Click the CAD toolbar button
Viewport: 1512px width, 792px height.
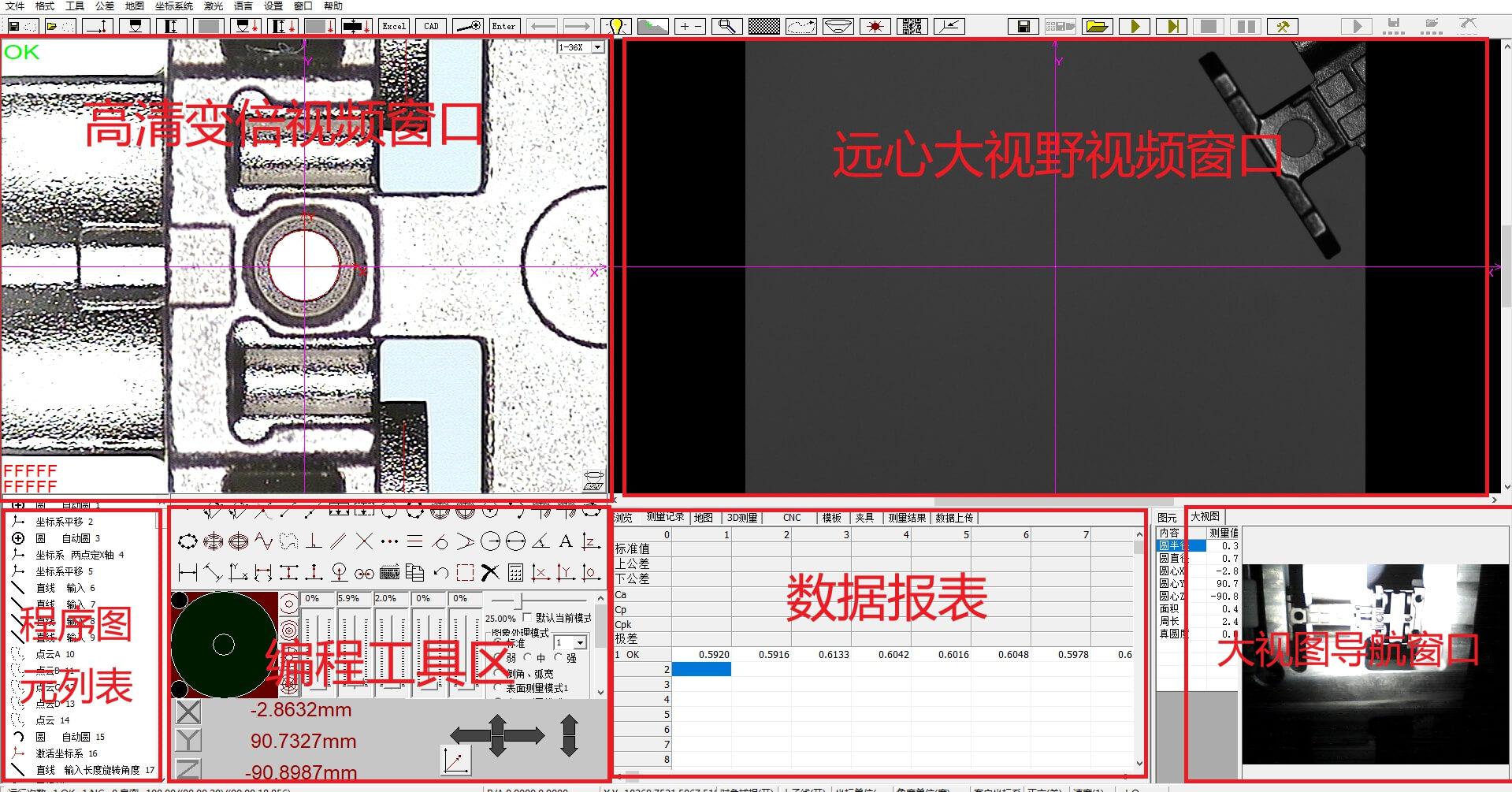[431, 27]
